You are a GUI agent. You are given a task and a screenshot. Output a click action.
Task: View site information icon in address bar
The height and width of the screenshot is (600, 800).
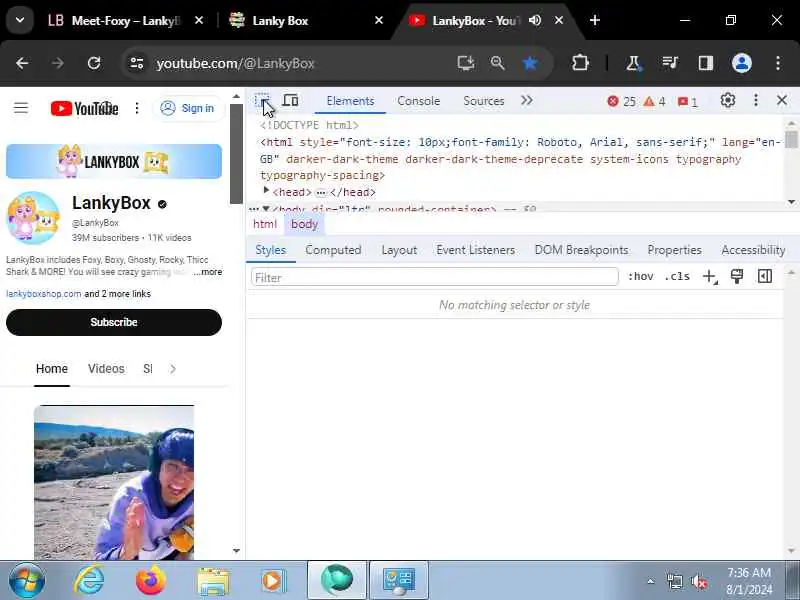[x=137, y=63]
